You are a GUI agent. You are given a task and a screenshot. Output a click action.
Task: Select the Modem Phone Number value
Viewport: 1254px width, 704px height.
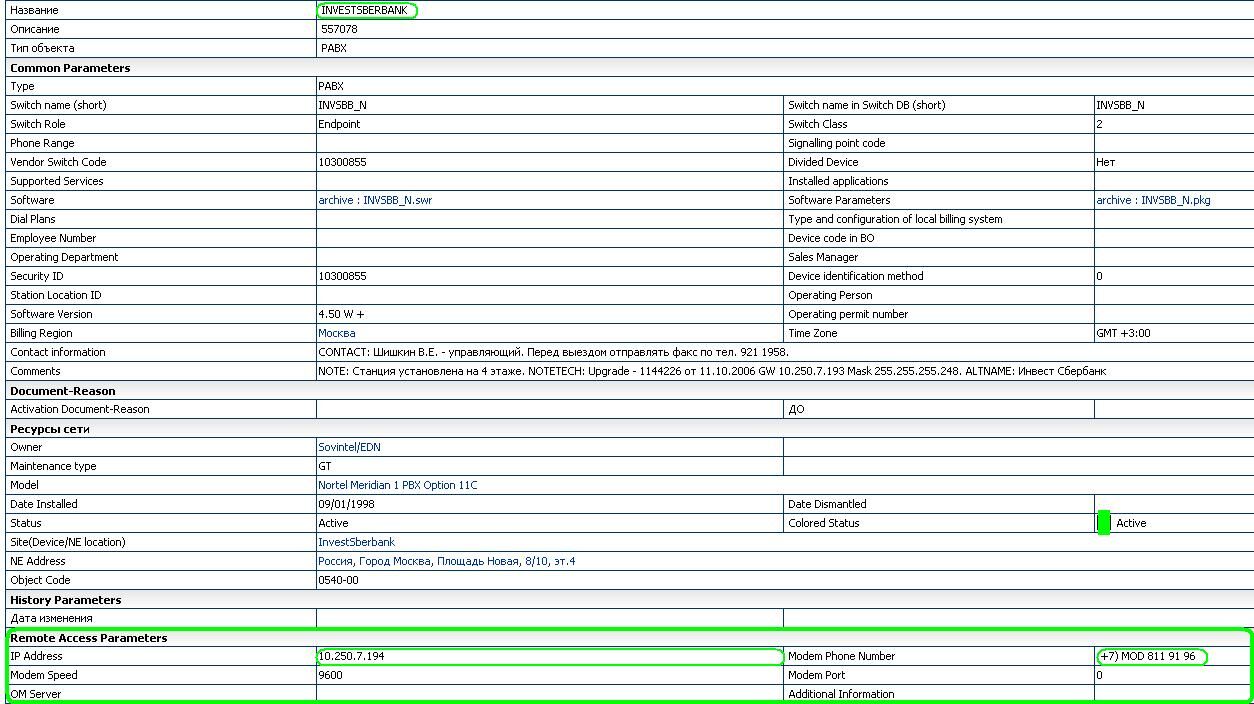click(x=1148, y=656)
